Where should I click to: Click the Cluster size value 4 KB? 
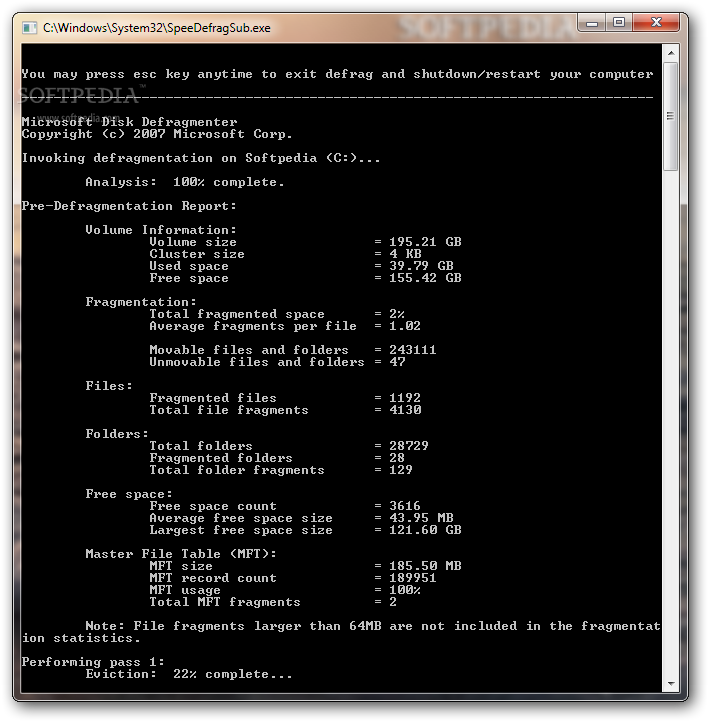(405, 254)
